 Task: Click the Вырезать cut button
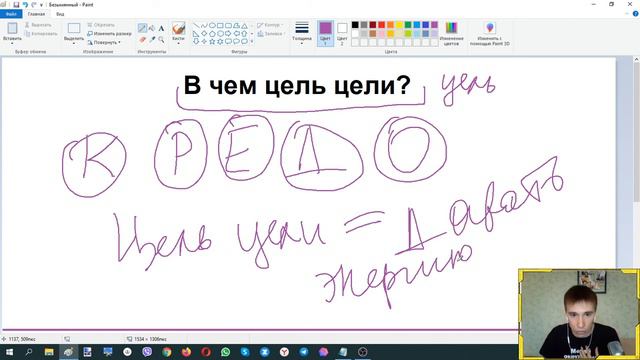[x=38, y=25]
